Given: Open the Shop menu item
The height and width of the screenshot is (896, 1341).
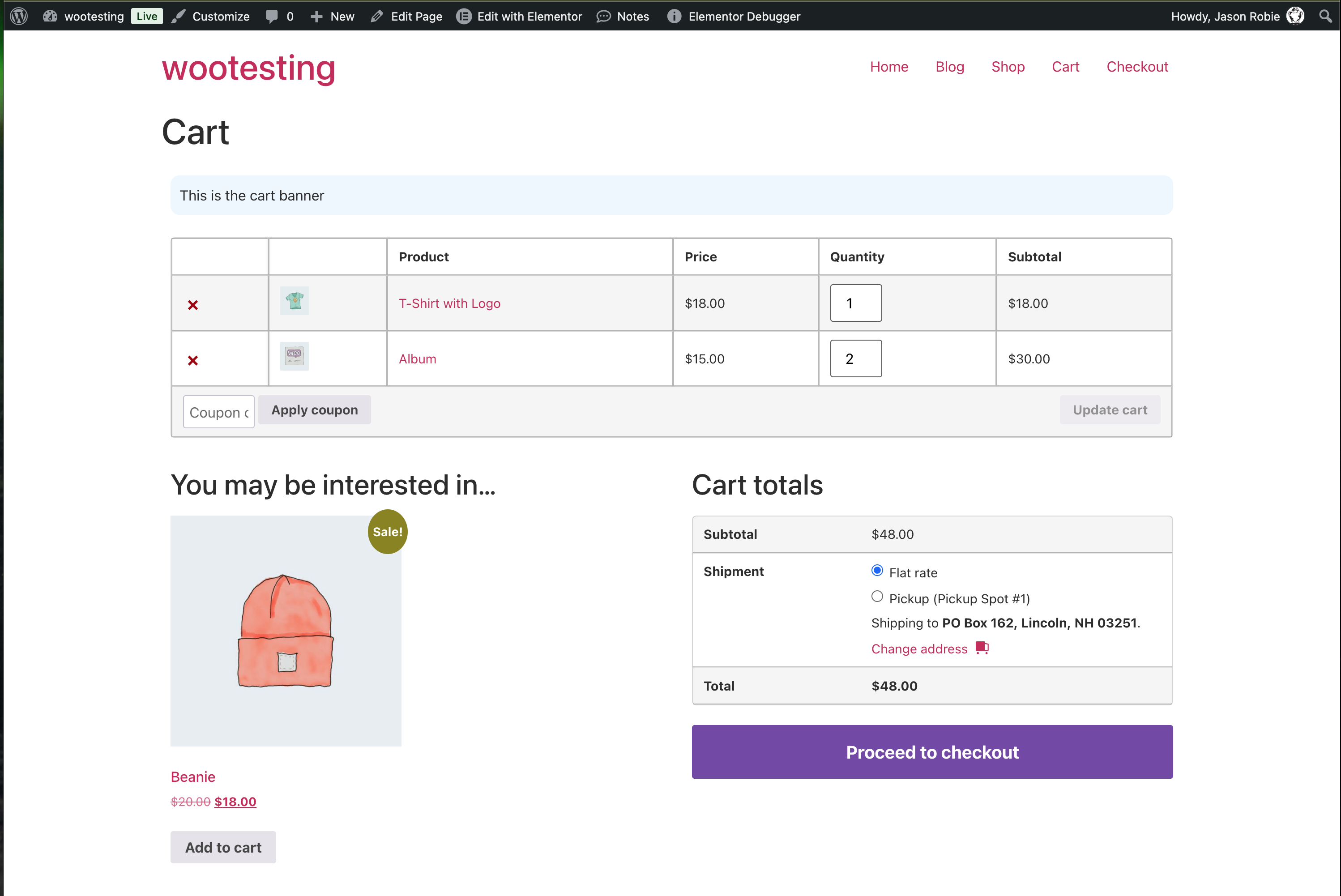Looking at the screenshot, I should 1008,67.
